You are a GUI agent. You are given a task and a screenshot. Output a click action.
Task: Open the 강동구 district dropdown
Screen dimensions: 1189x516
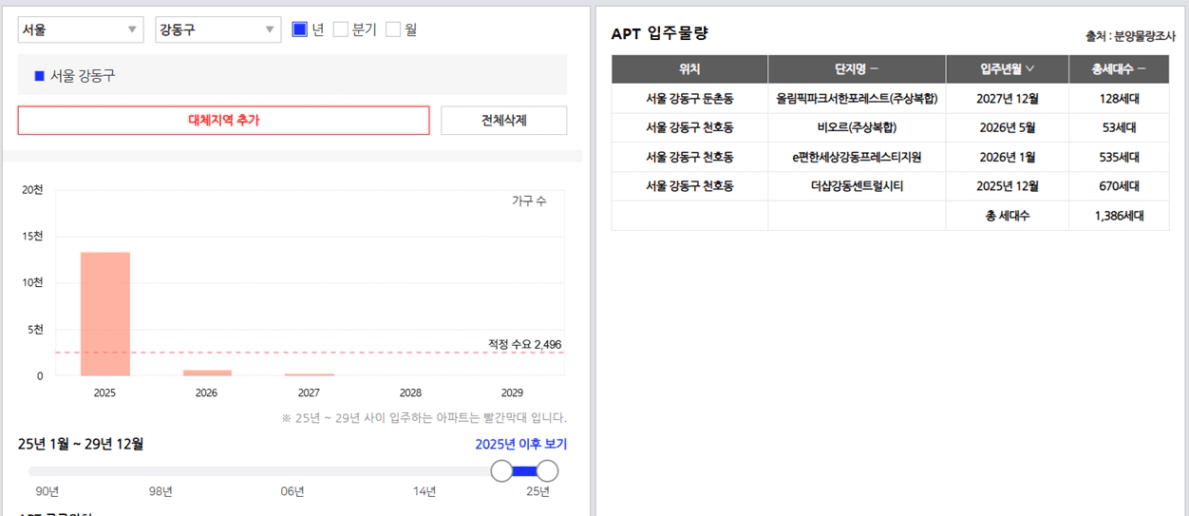(218, 30)
